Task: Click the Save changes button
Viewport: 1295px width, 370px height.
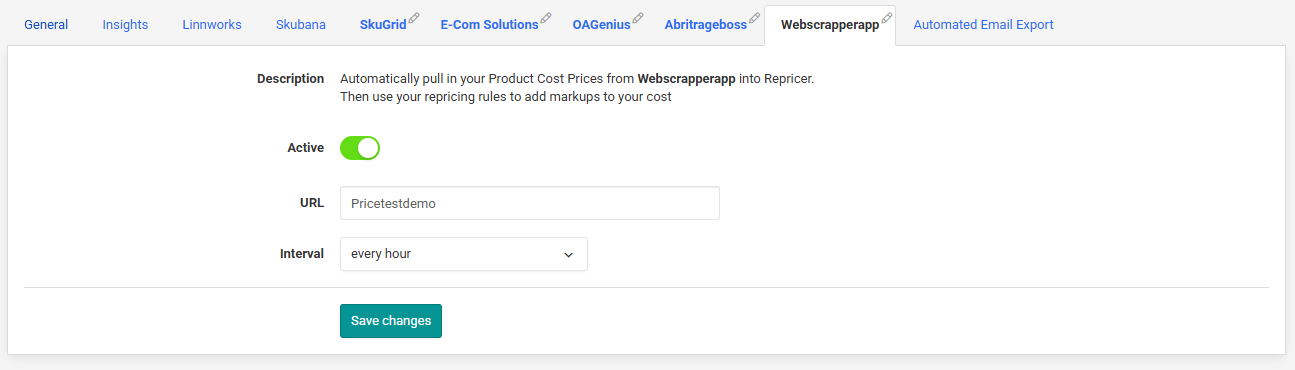Action: click(x=391, y=321)
